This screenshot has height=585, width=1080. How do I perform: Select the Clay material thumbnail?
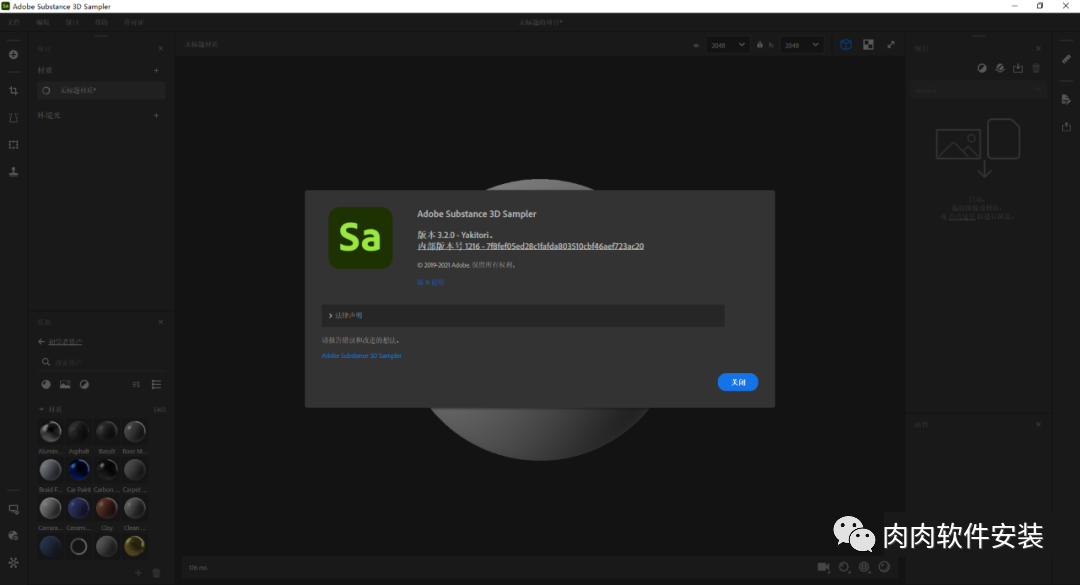pos(107,509)
